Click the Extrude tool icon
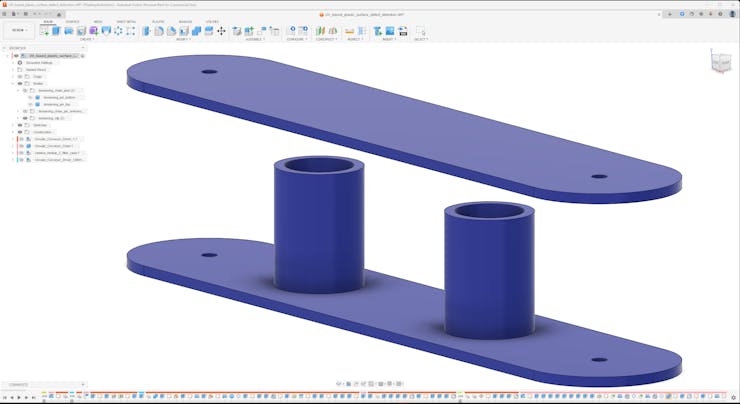 tap(57, 31)
